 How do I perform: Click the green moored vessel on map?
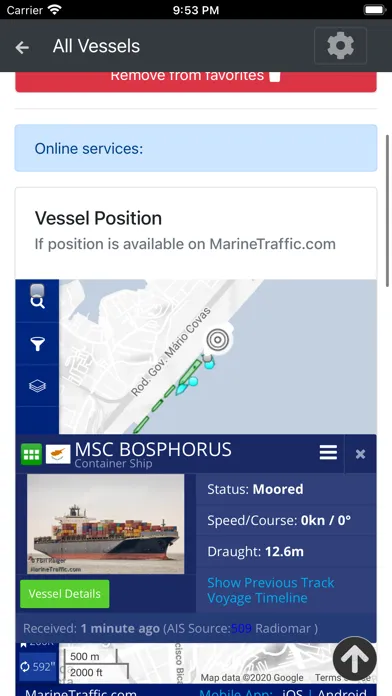click(189, 373)
